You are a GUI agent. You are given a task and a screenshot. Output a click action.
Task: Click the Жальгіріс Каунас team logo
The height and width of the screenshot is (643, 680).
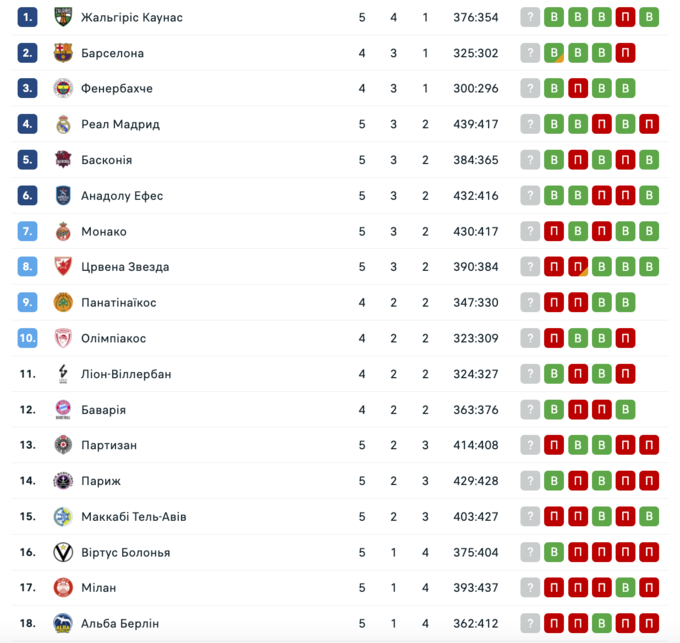(x=63, y=17)
